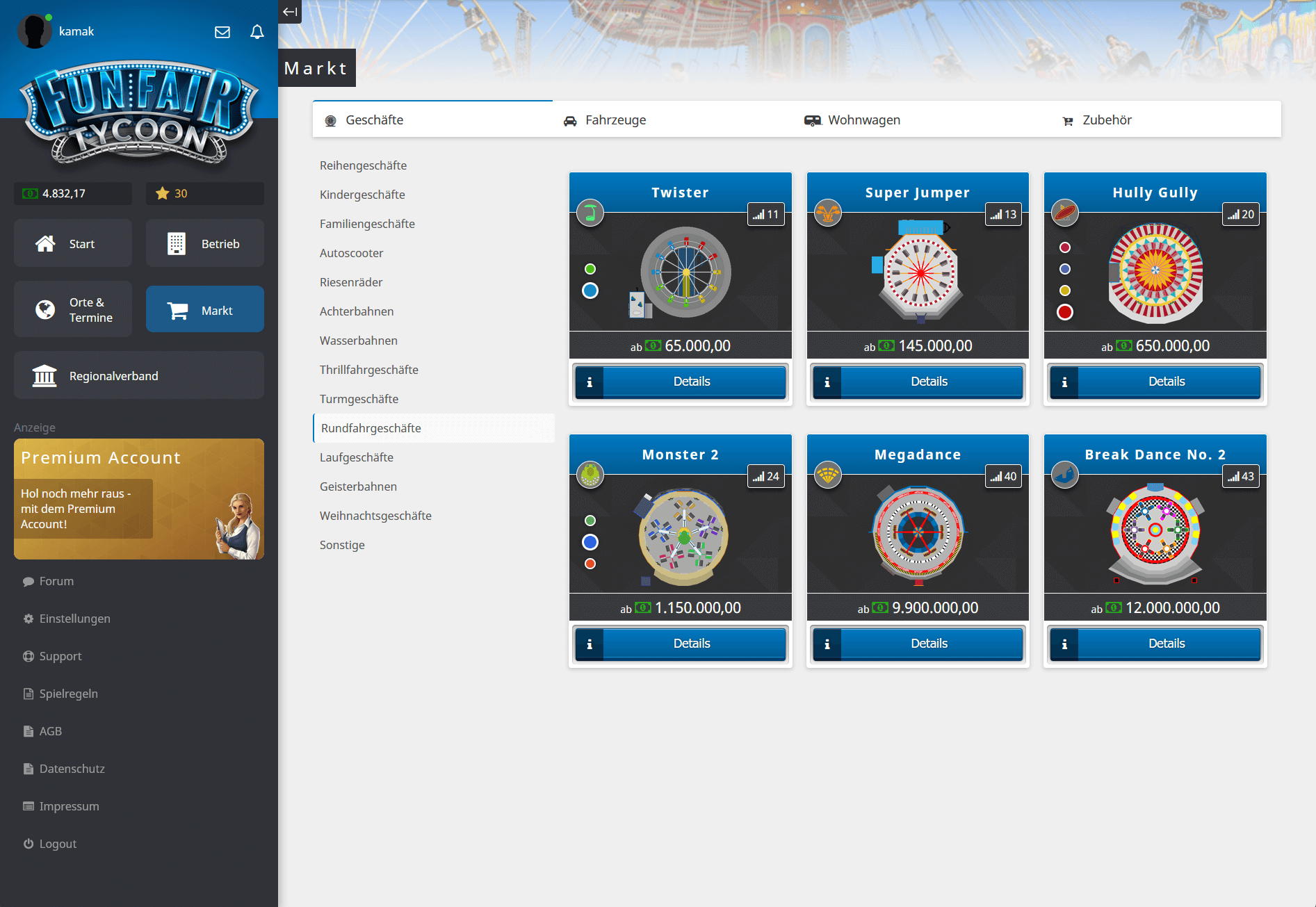Open the mail envelope icon
This screenshot has height=907, width=1316.
click(222, 32)
